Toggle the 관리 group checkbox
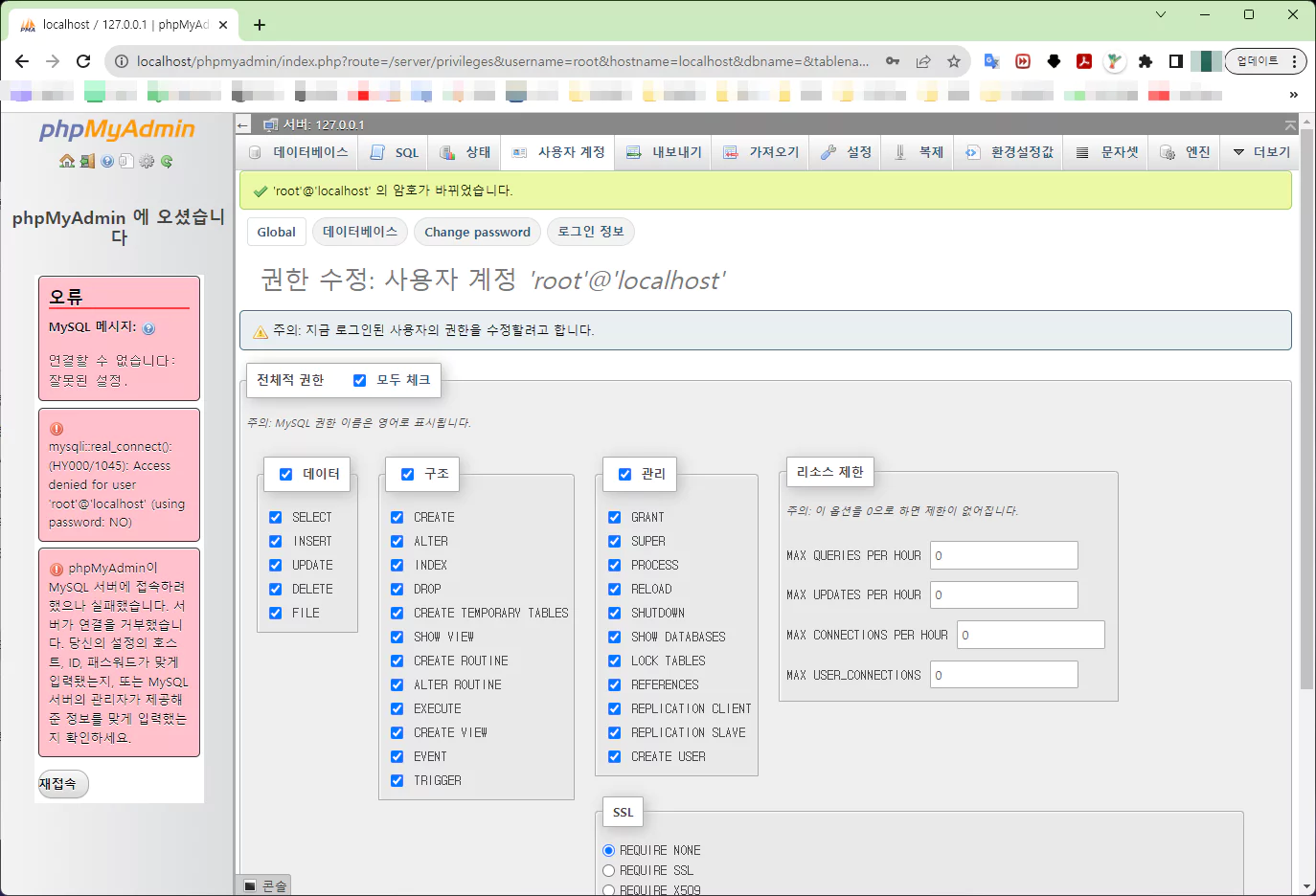This screenshot has width=1316, height=896. (x=624, y=474)
